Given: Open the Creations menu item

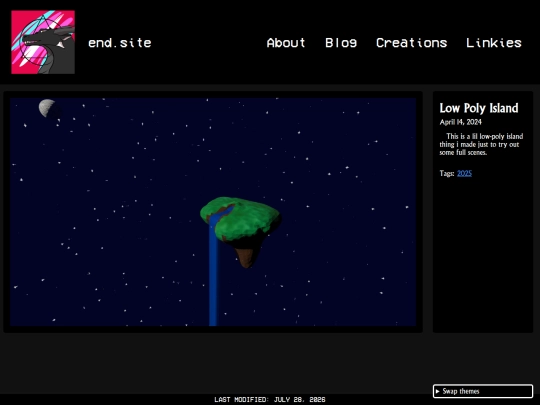Looking at the screenshot, I should point(412,43).
